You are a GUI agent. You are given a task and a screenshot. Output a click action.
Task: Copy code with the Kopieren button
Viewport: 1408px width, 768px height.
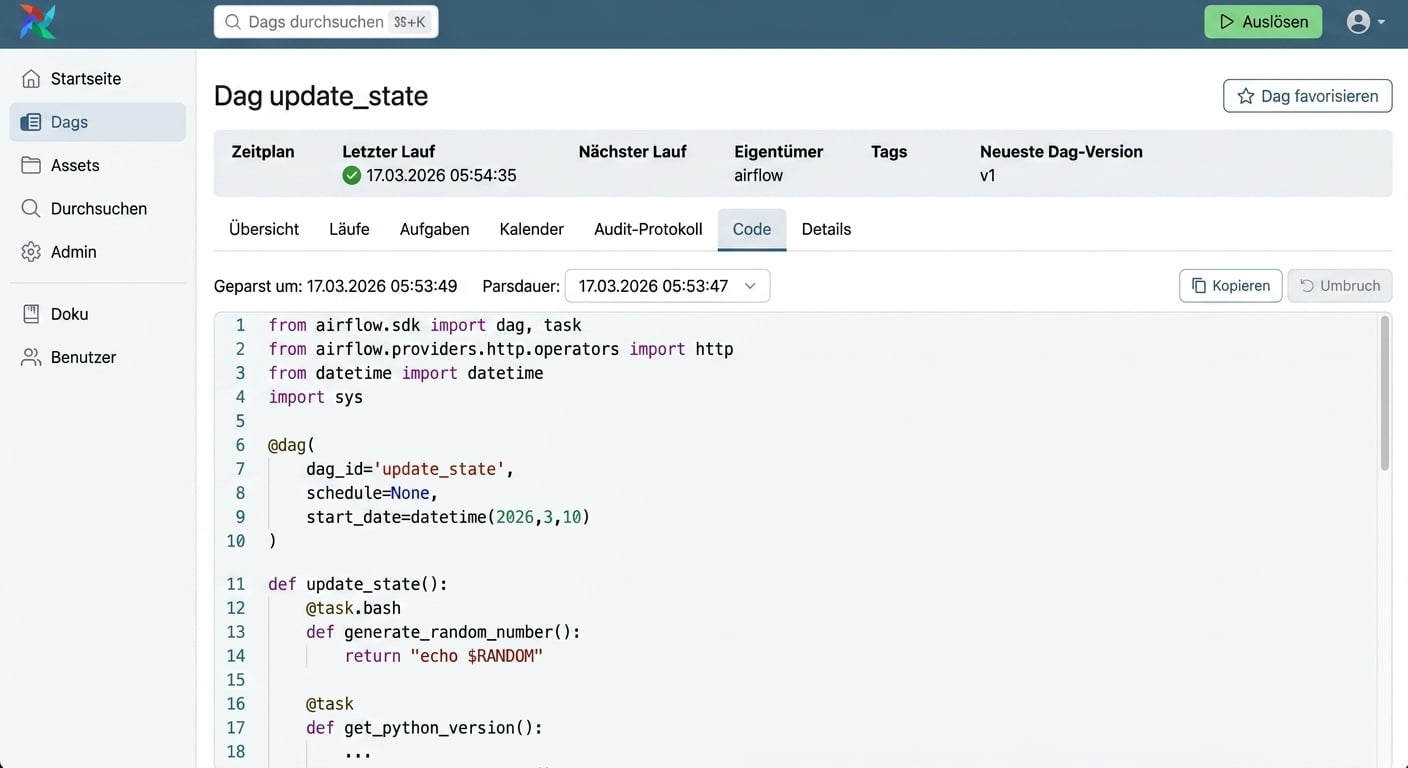pyautogui.click(x=1230, y=286)
